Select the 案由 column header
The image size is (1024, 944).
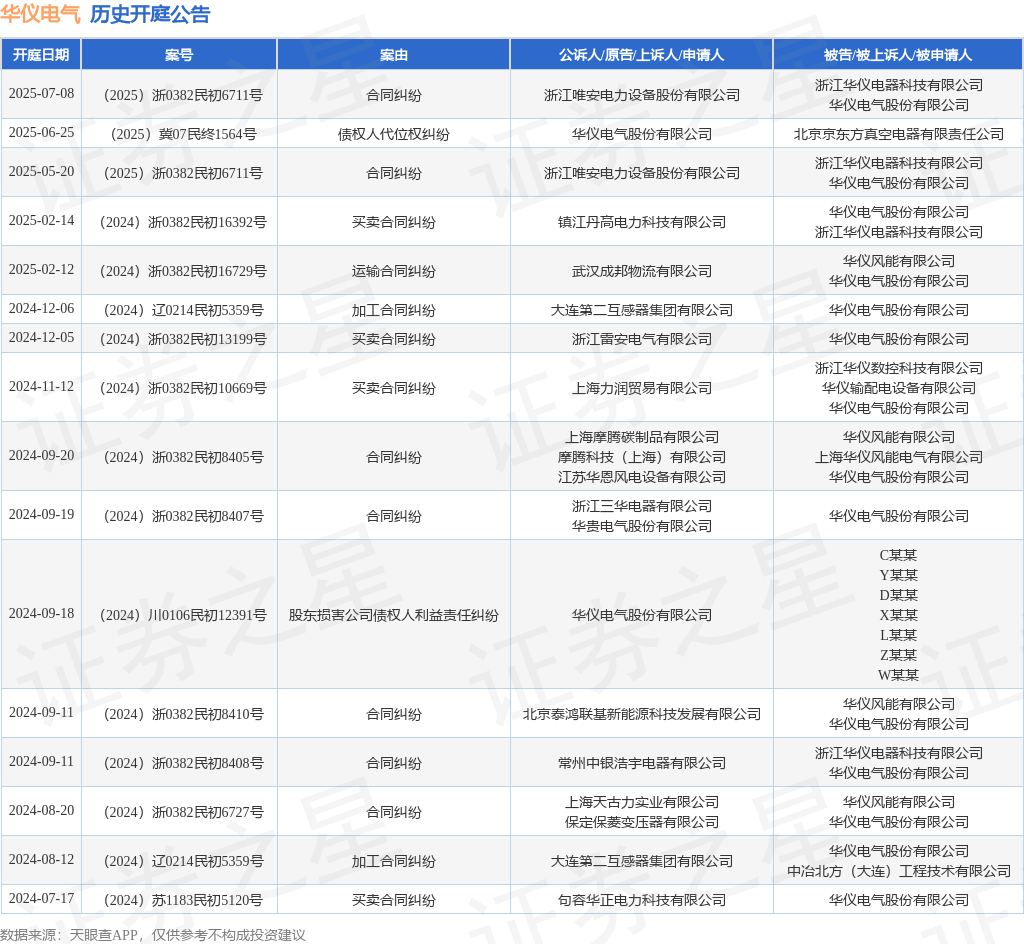[x=394, y=55]
